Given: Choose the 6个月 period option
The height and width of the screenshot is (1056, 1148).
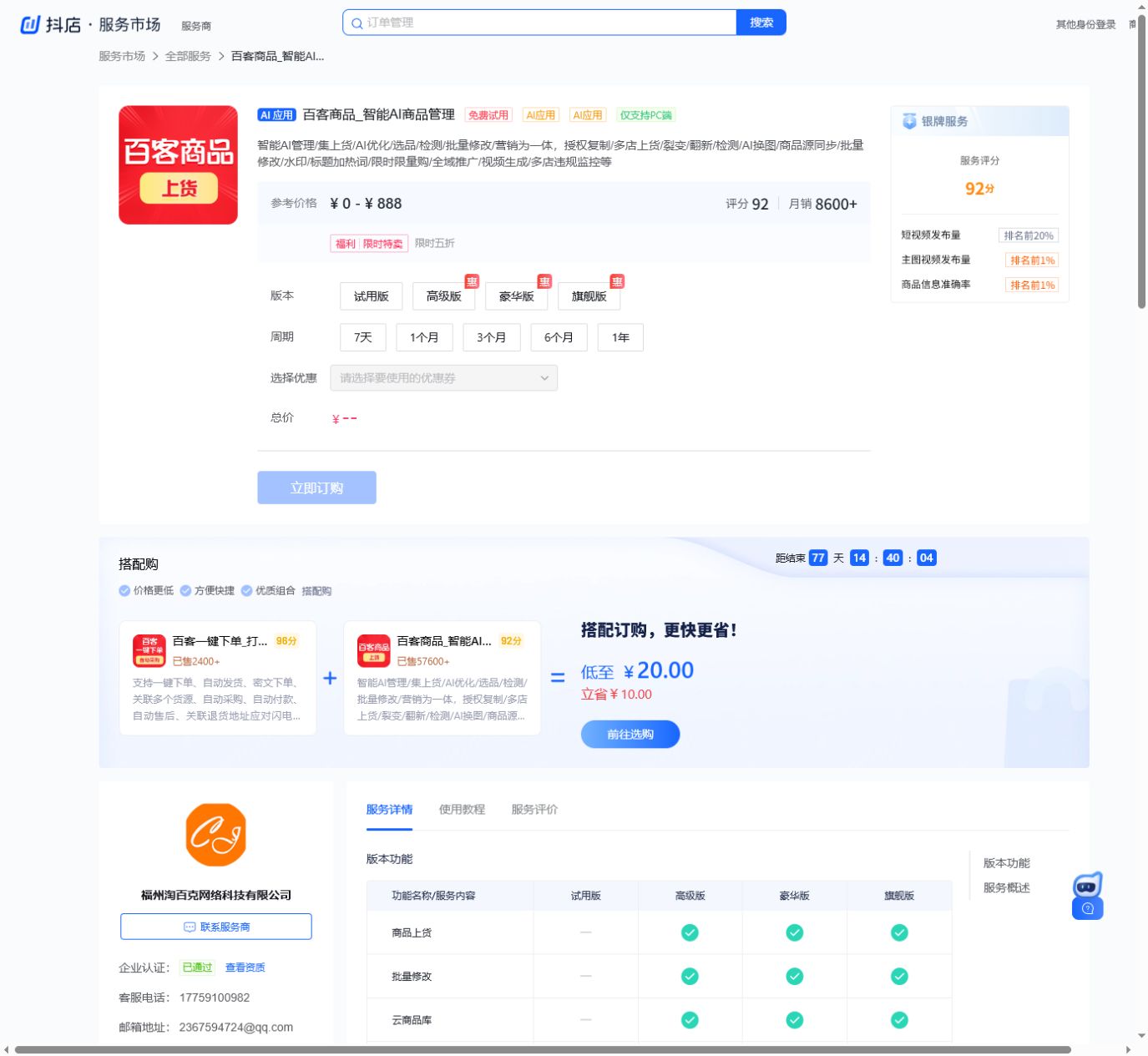Looking at the screenshot, I should coord(559,337).
